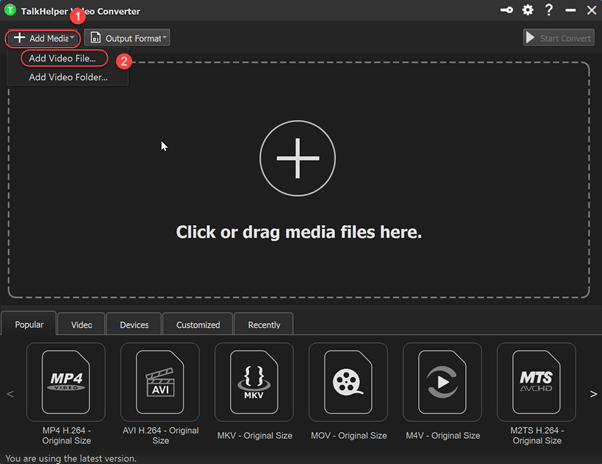This screenshot has width=602, height=464.
Task: Open settings with the gear icon
Action: pyautogui.click(x=528, y=10)
